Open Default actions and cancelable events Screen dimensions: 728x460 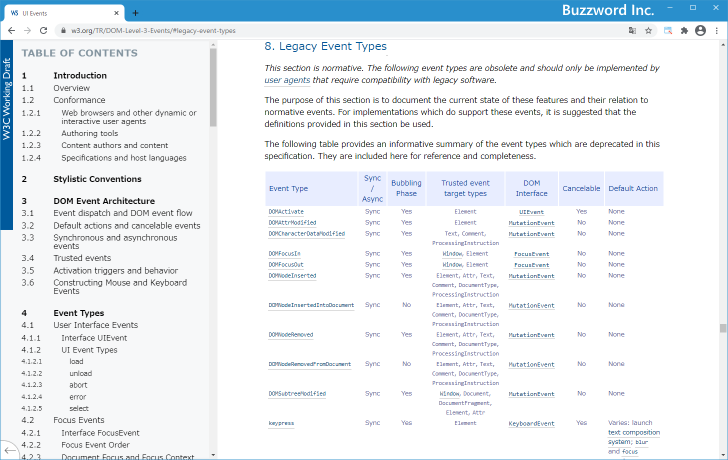pyautogui.click(x=127, y=226)
